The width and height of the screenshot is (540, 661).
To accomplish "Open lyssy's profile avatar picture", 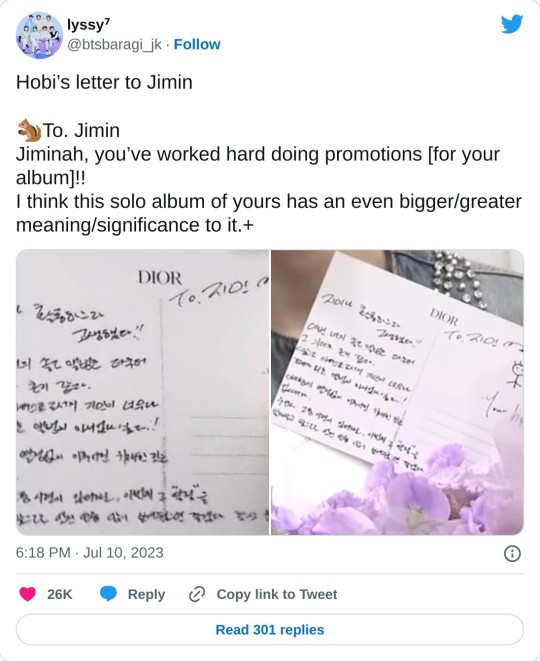I will tap(39, 35).
